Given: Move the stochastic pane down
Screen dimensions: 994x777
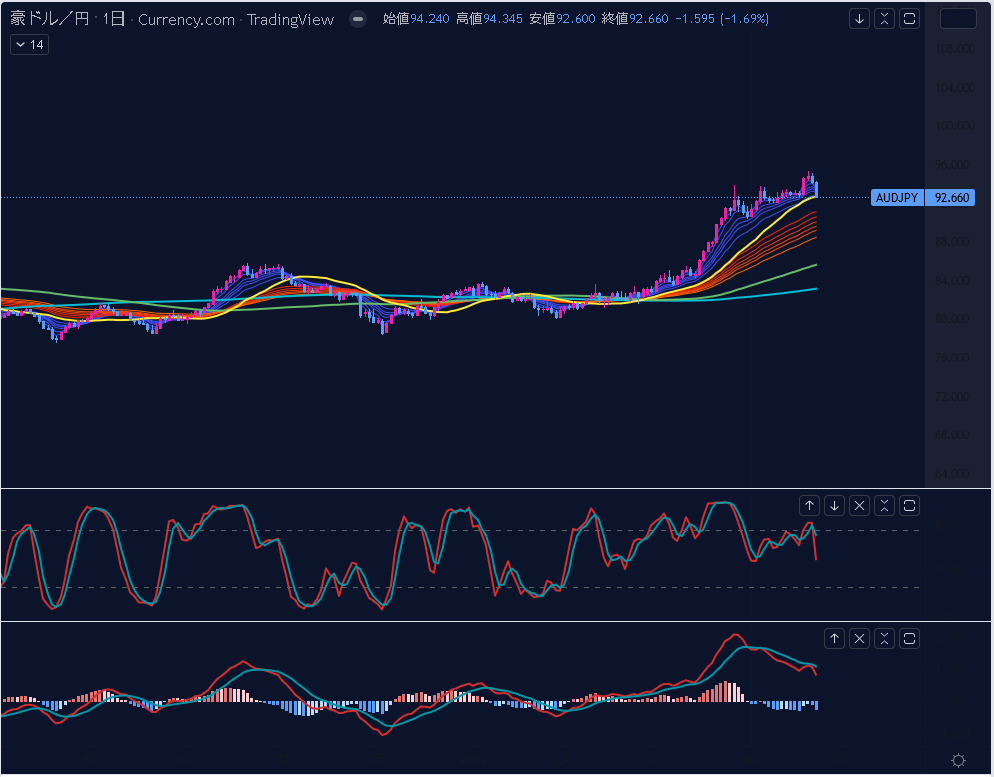Looking at the screenshot, I should (x=834, y=506).
